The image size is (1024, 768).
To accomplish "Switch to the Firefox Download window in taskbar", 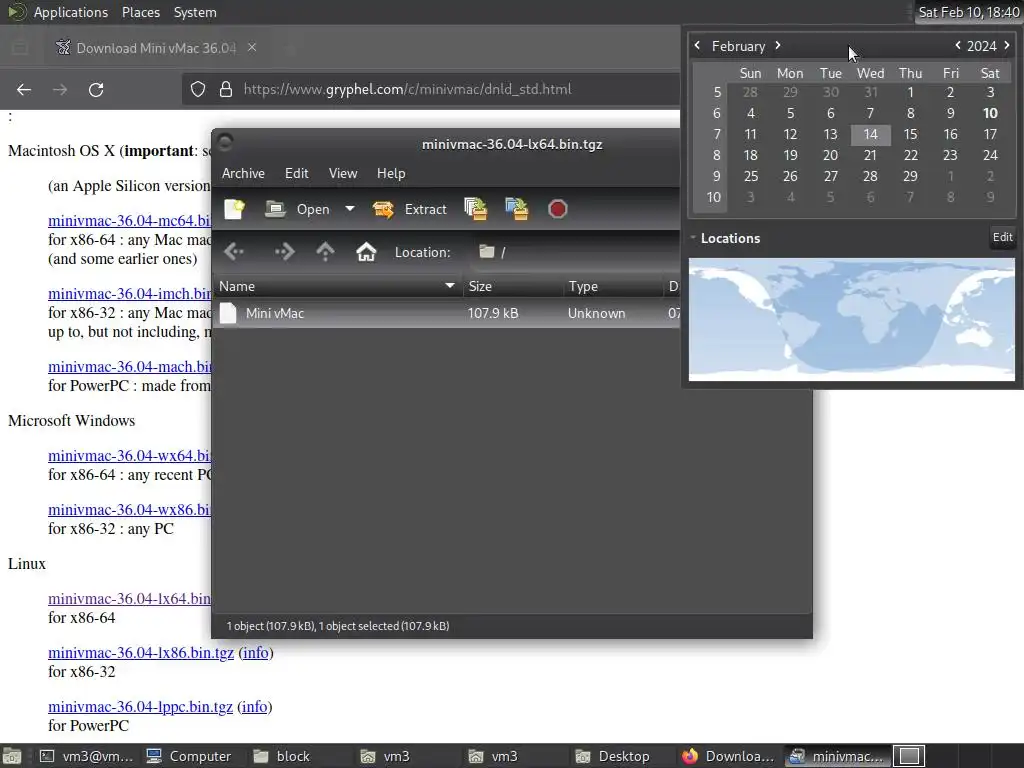I will (x=728, y=756).
